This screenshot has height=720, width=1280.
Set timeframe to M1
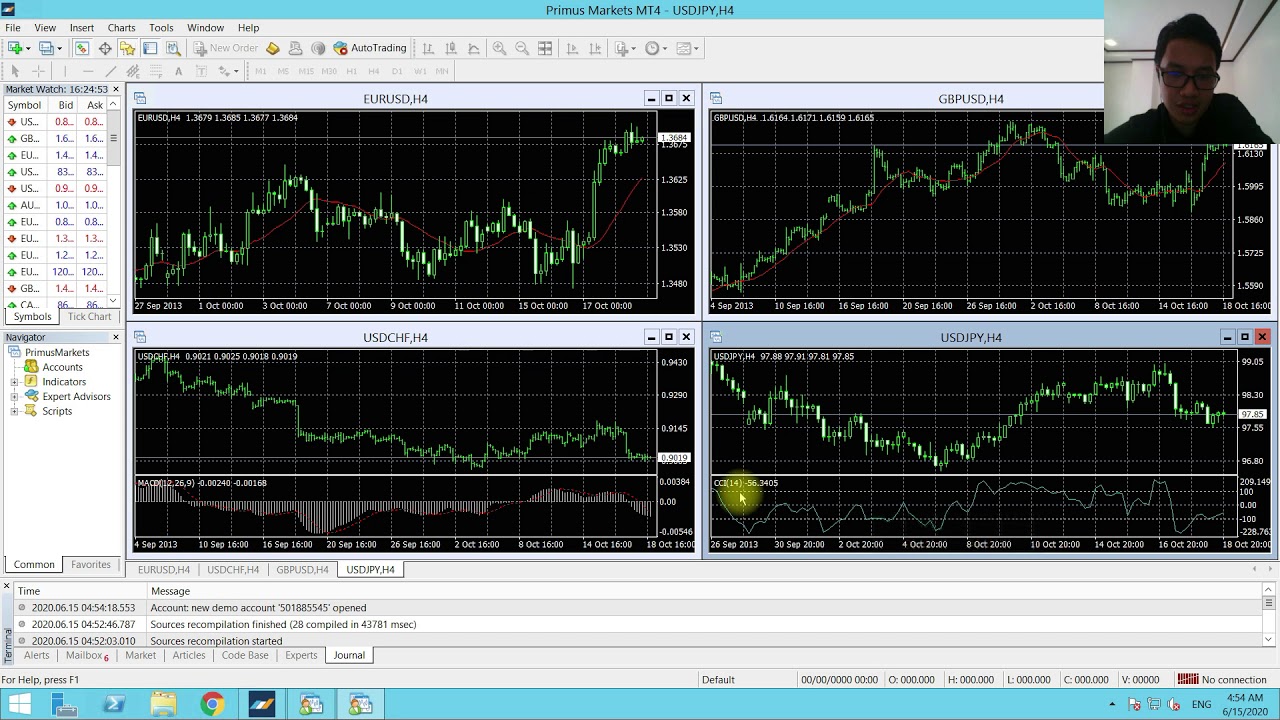point(260,71)
